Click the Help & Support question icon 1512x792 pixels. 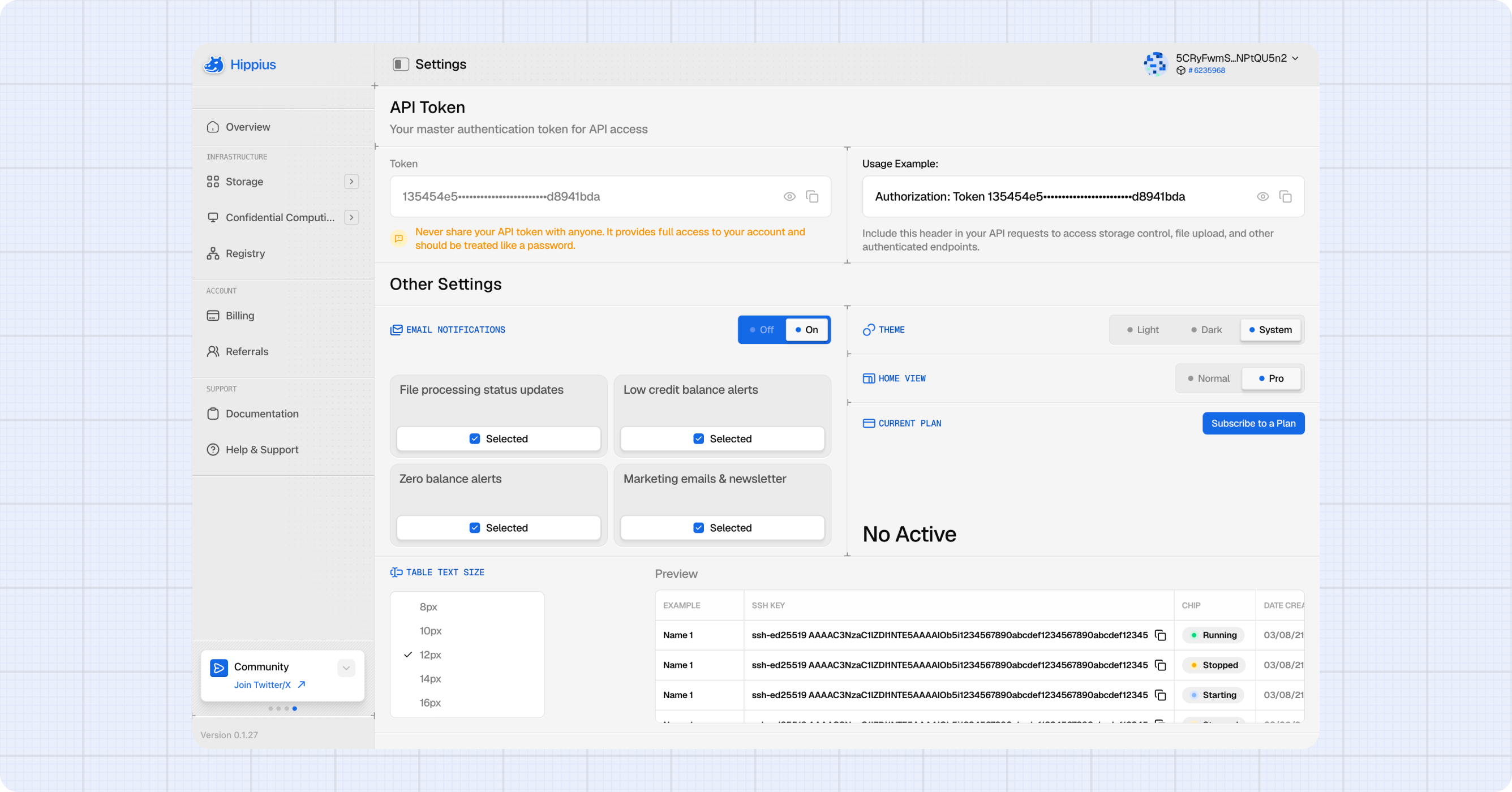213,449
